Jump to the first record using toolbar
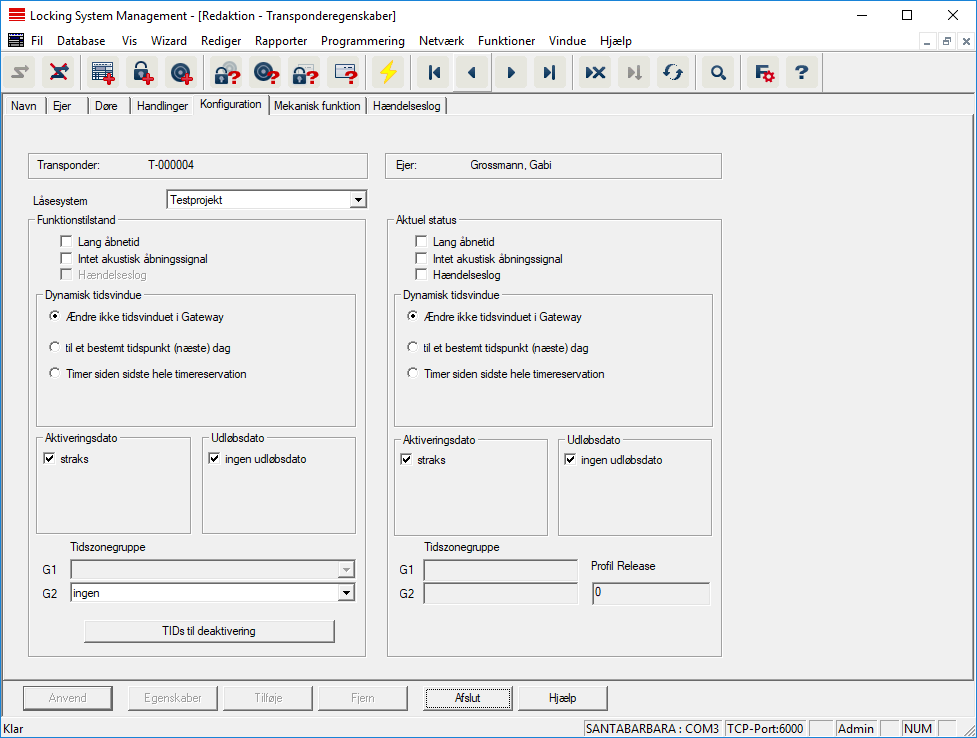The width and height of the screenshot is (977, 738). coord(434,73)
